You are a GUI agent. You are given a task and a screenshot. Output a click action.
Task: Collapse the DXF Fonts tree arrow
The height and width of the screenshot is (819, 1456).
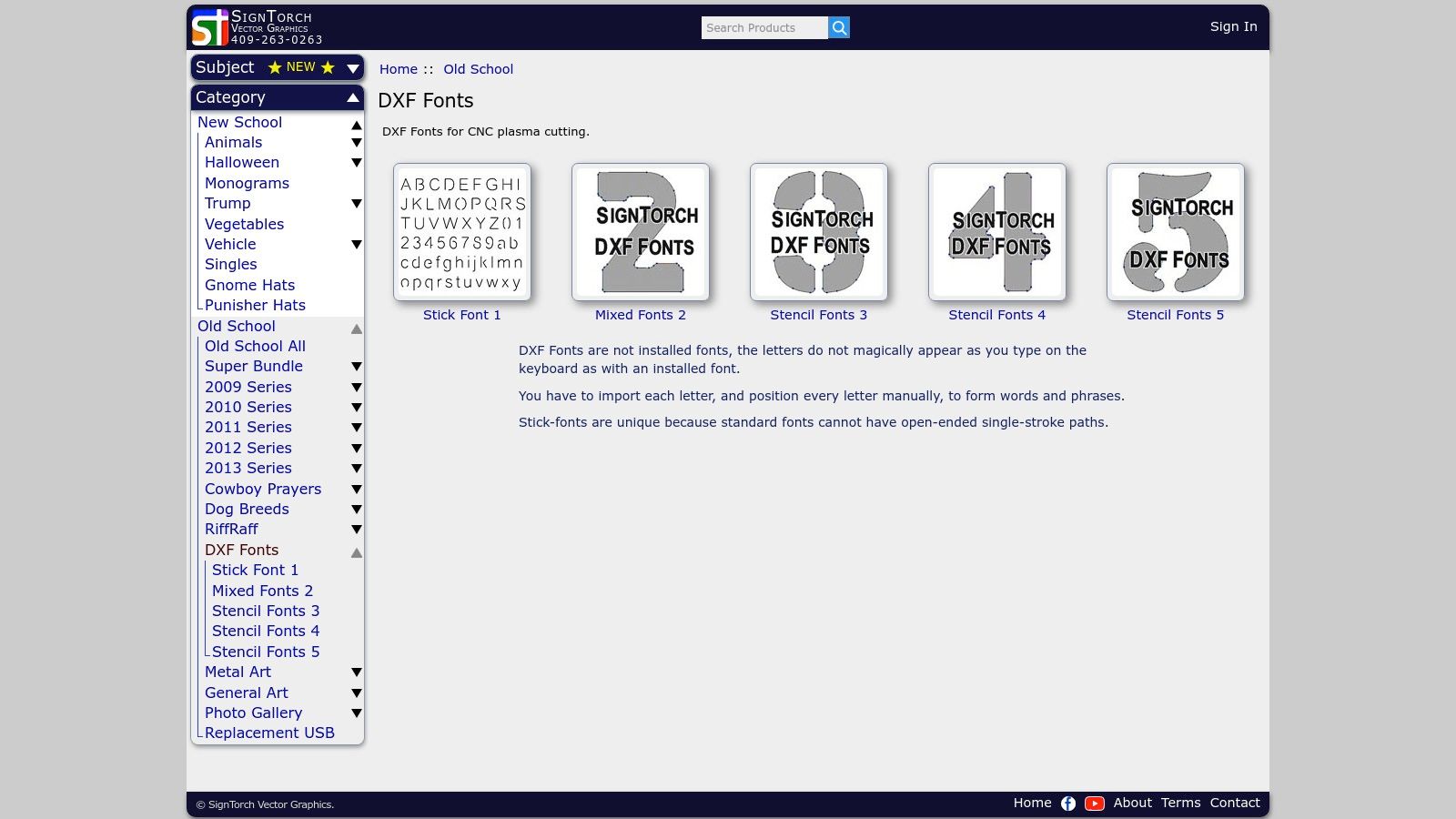click(x=357, y=552)
